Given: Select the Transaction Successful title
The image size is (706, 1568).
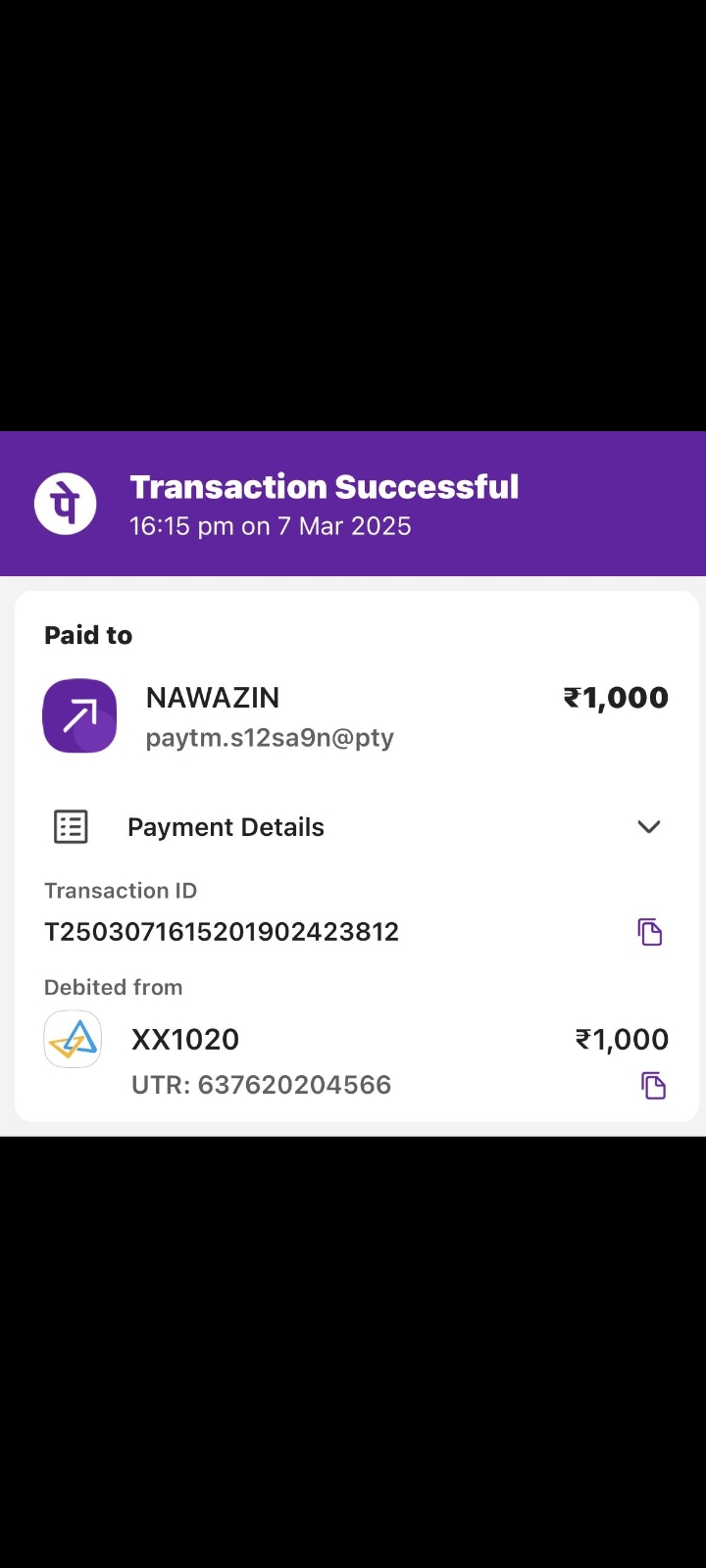Looking at the screenshot, I should coord(325,487).
